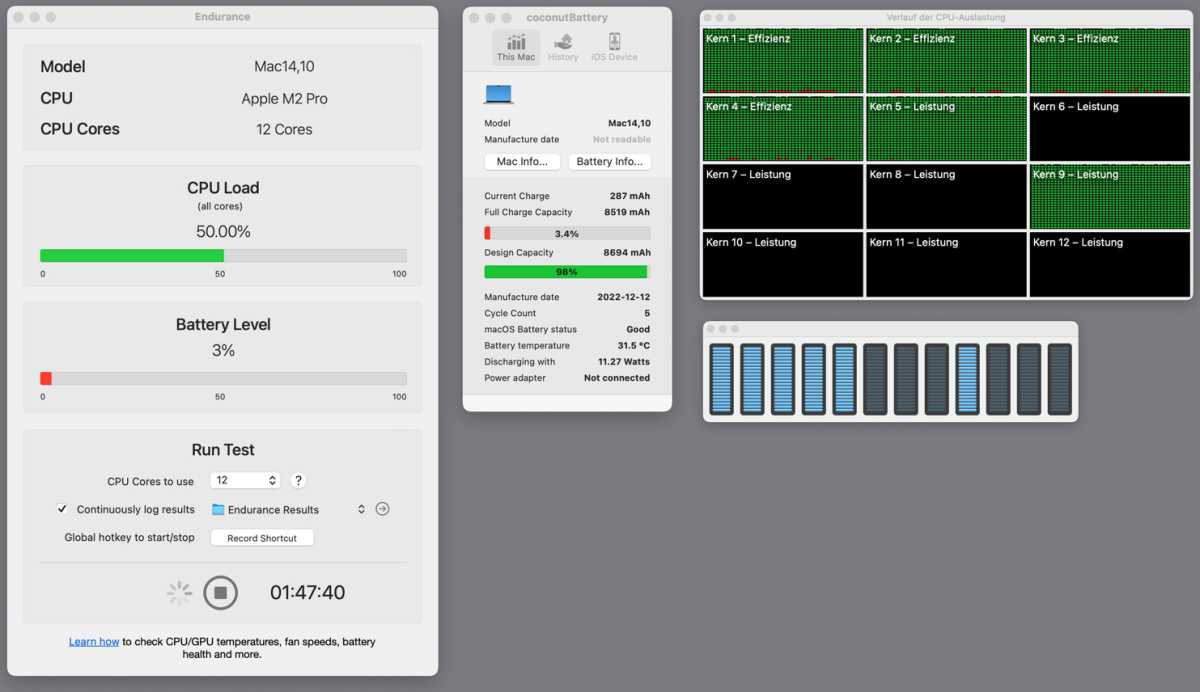Click the "Not readable" manufacture date value
The image size is (1200, 692).
622,139
